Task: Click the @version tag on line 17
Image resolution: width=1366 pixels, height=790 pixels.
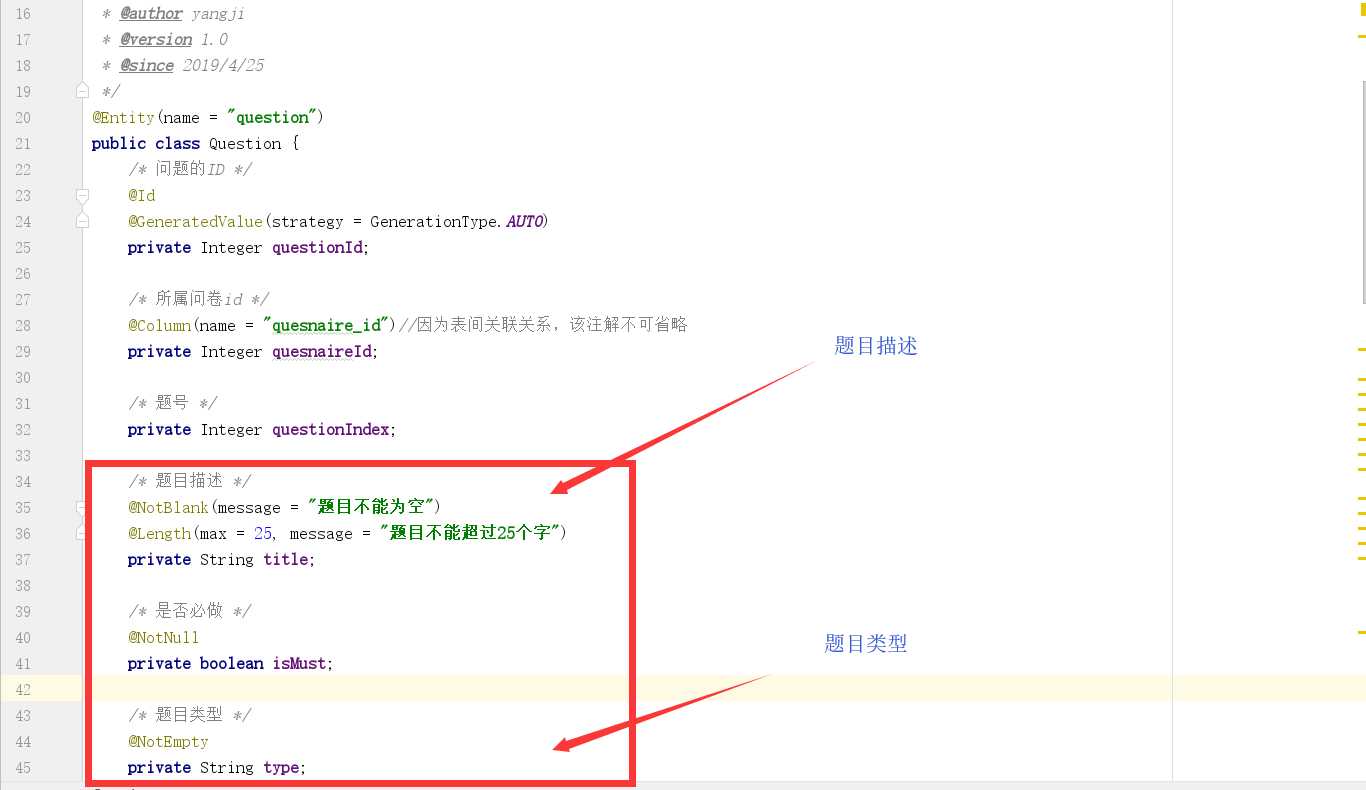Action: pyautogui.click(x=156, y=39)
